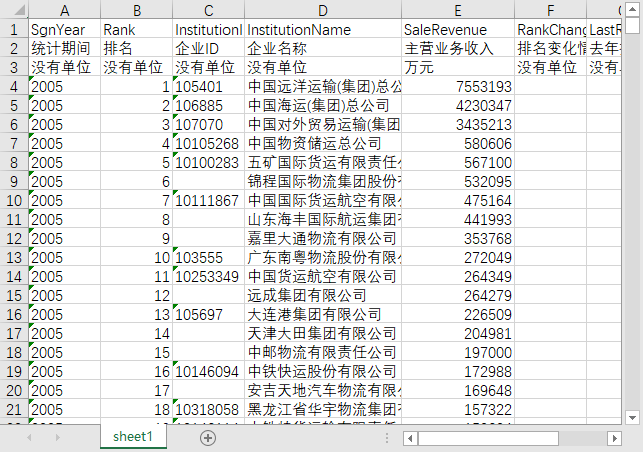Select row 4 header

point(14,86)
